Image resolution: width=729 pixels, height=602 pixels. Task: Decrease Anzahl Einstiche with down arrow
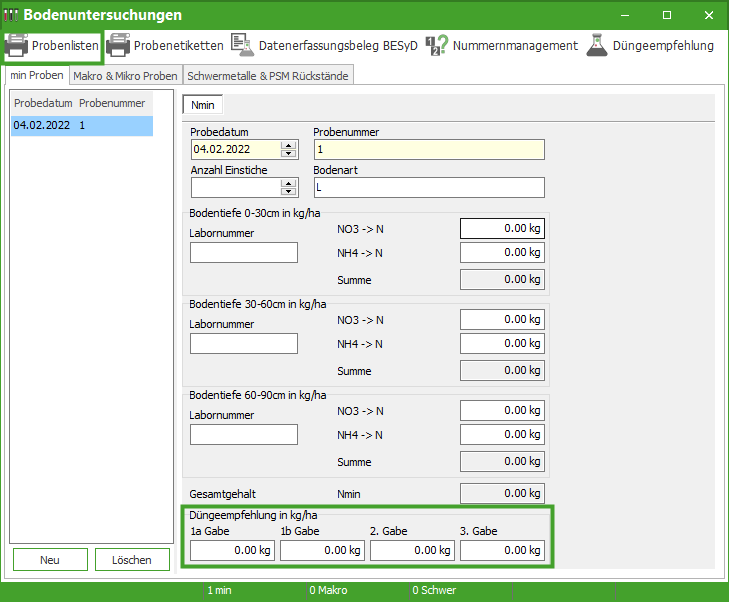(x=289, y=191)
